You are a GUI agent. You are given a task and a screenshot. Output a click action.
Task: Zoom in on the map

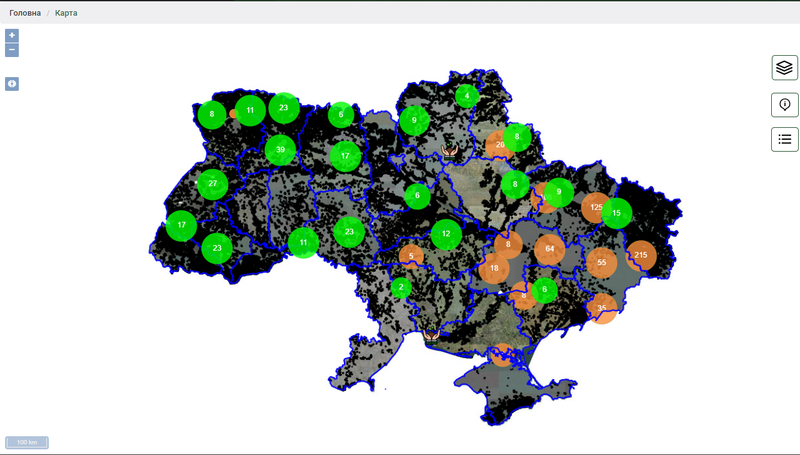click(12, 35)
